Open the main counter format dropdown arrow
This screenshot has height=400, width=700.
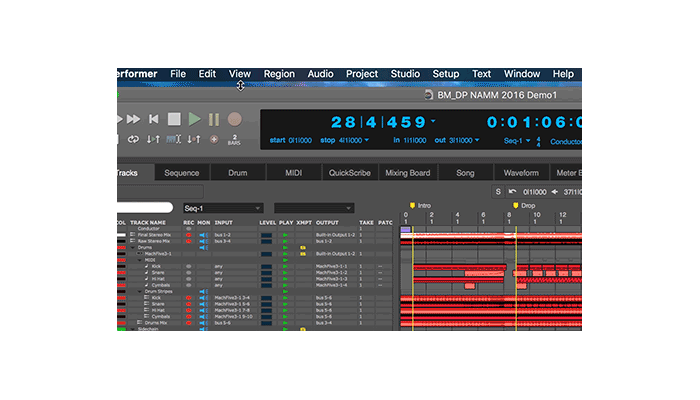click(433, 121)
